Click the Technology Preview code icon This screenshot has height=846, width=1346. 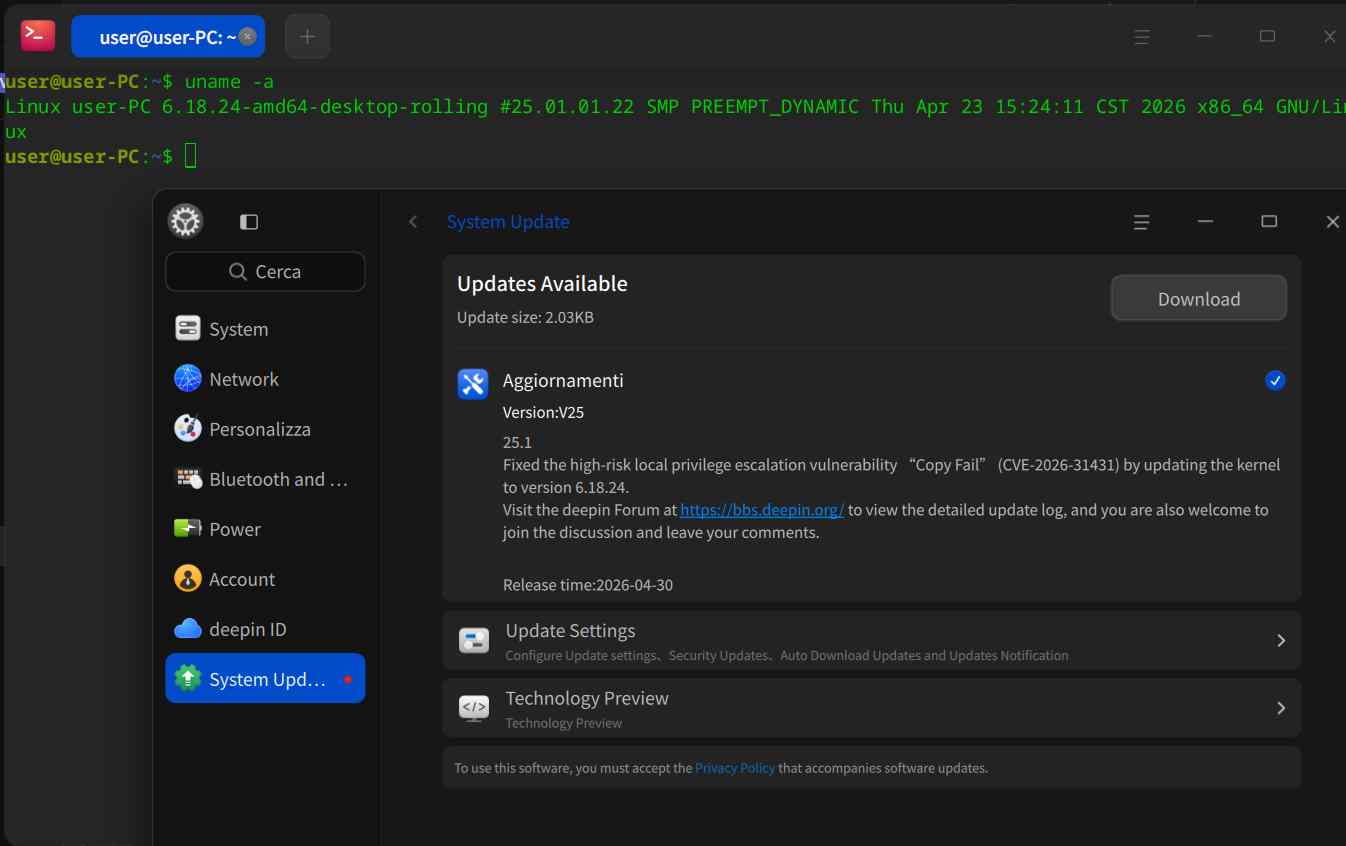pos(474,708)
